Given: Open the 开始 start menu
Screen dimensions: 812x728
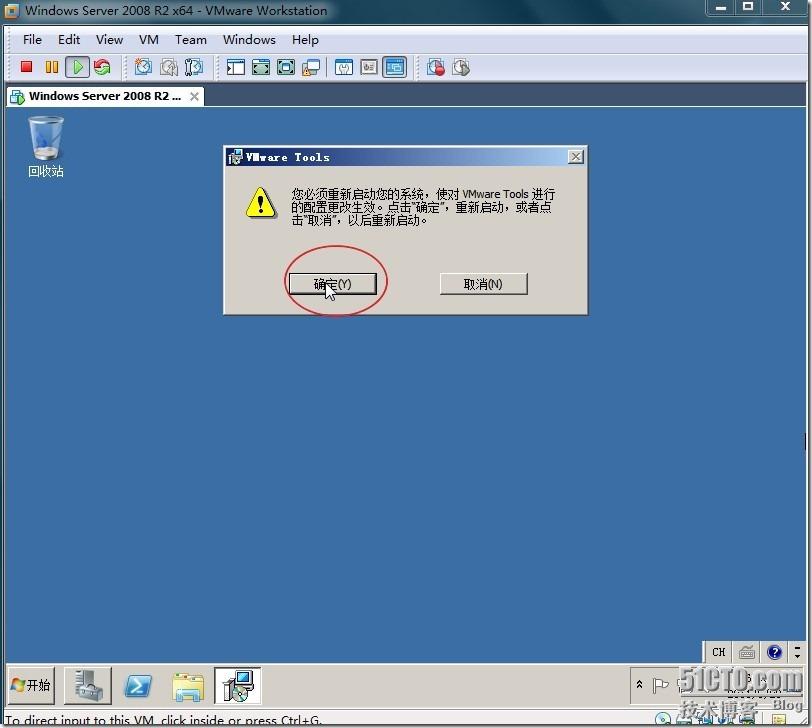Looking at the screenshot, I should point(31,686).
